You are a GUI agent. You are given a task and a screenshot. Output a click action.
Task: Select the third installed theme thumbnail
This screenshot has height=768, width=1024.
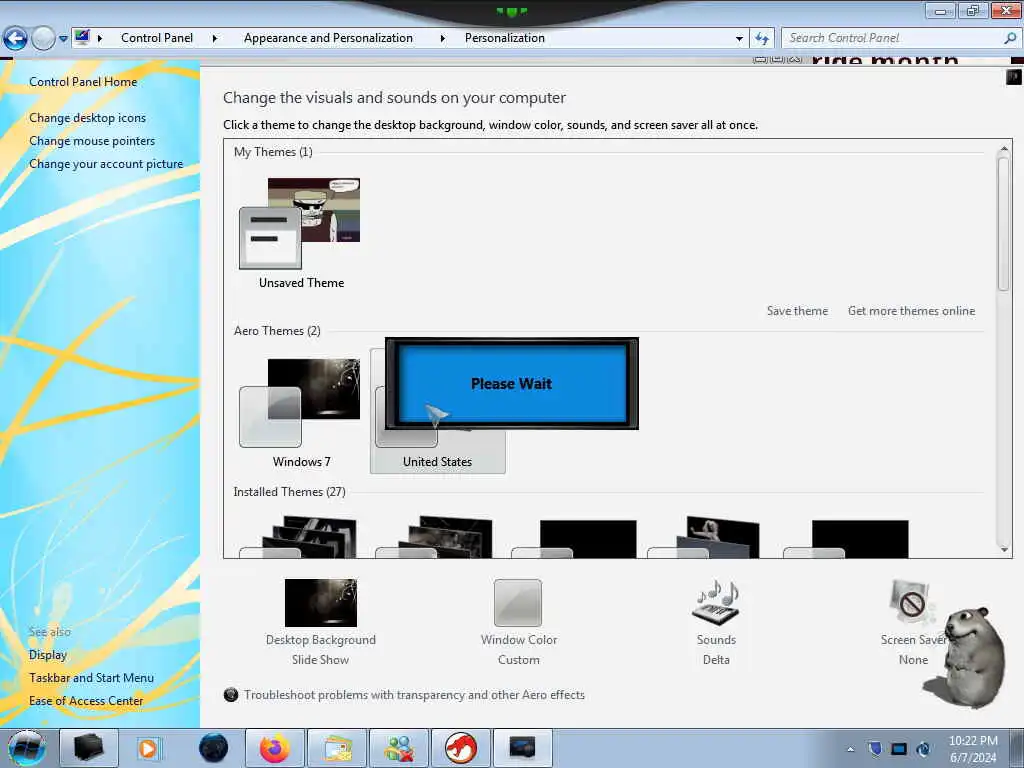click(574, 539)
